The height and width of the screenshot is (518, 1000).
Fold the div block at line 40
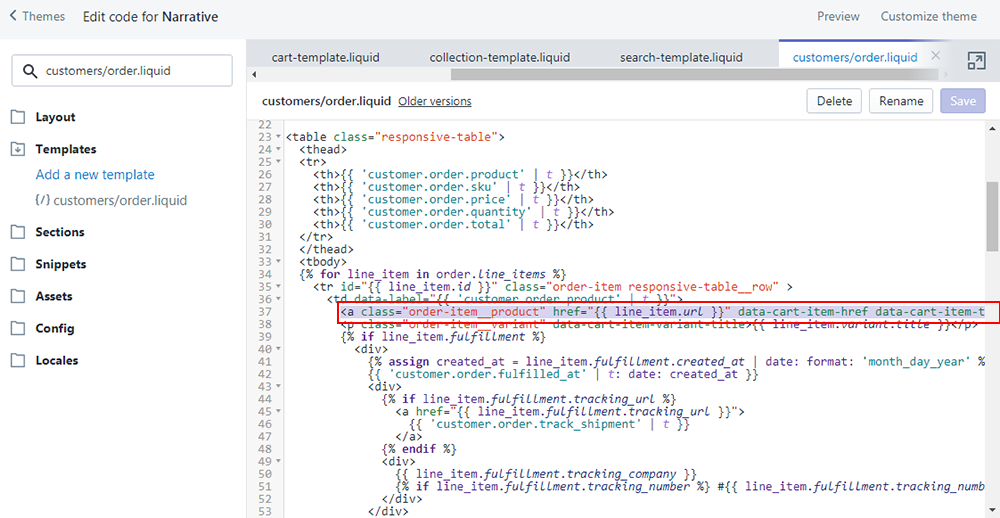[x=278, y=349]
